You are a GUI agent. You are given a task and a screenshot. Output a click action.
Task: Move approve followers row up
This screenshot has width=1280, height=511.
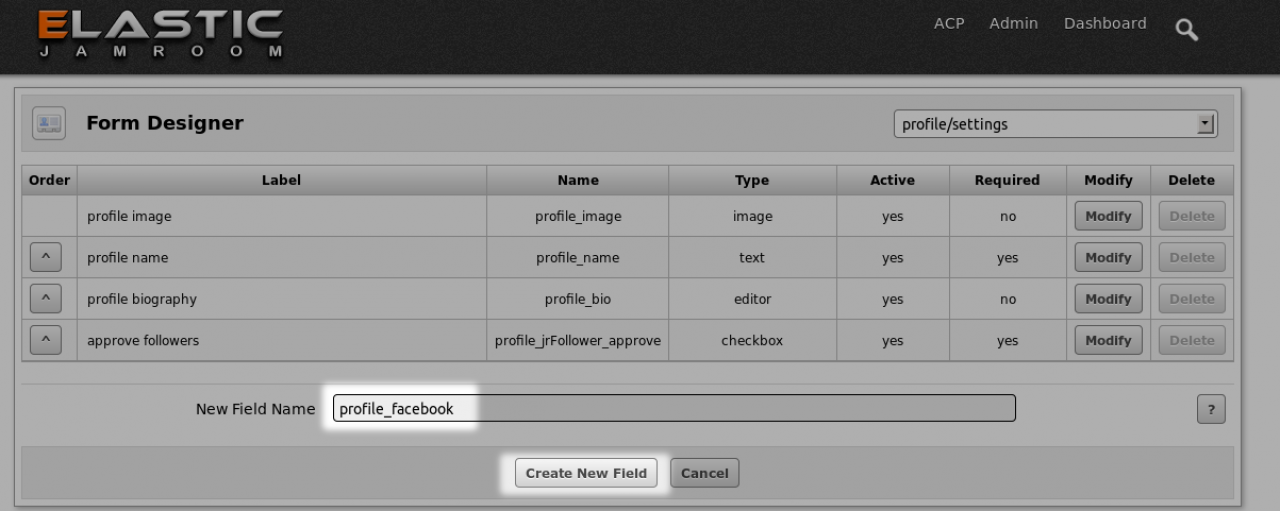tap(46, 340)
